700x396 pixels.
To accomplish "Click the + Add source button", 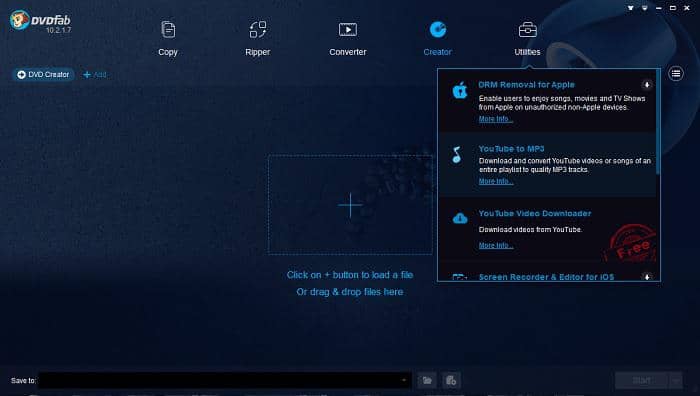I will click(x=95, y=75).
